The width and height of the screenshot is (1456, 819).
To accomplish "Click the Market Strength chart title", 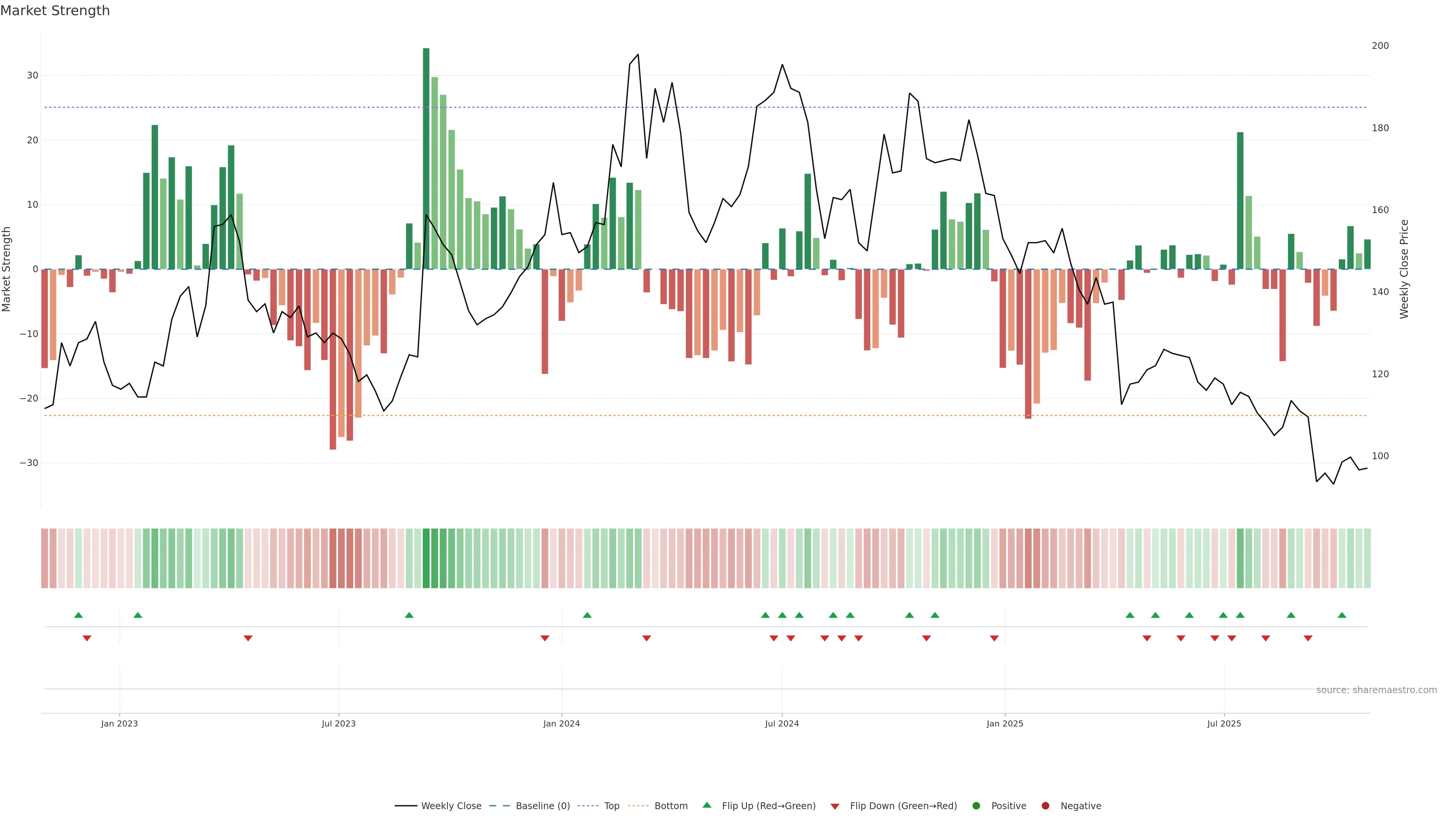I will point(55,11).
